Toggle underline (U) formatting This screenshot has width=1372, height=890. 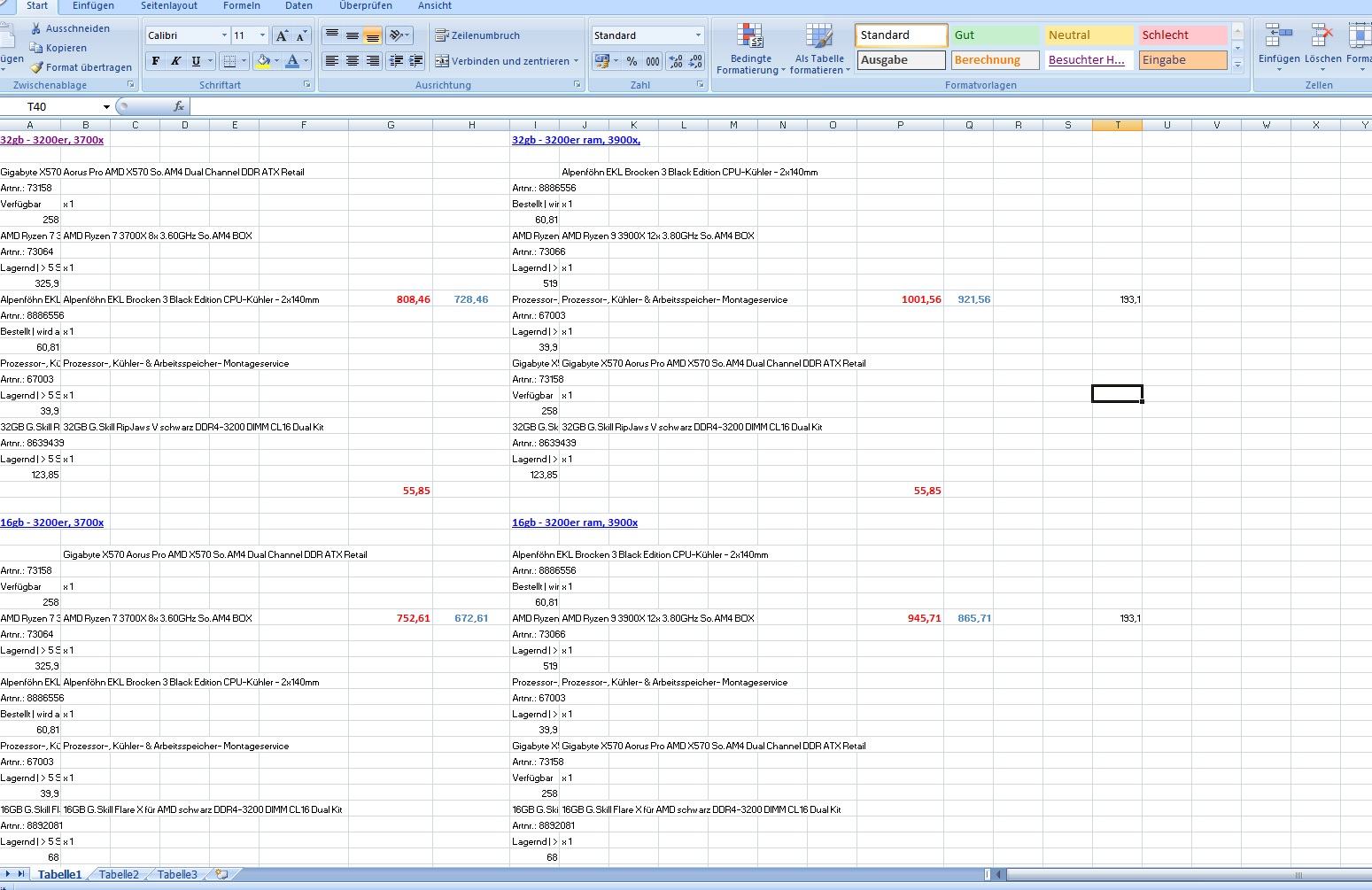tap(196, 61)
